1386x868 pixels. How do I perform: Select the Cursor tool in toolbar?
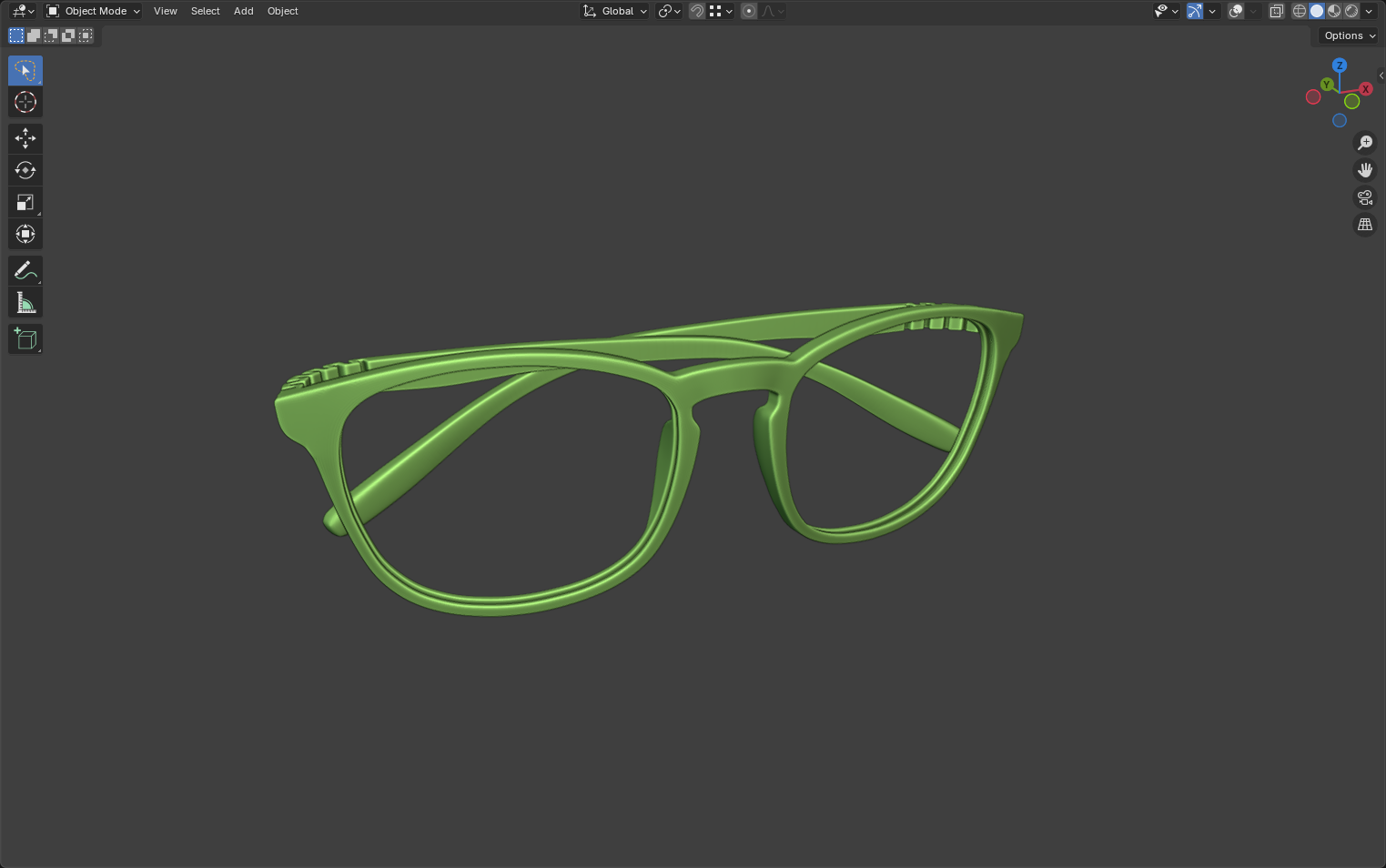pos(25,102)
